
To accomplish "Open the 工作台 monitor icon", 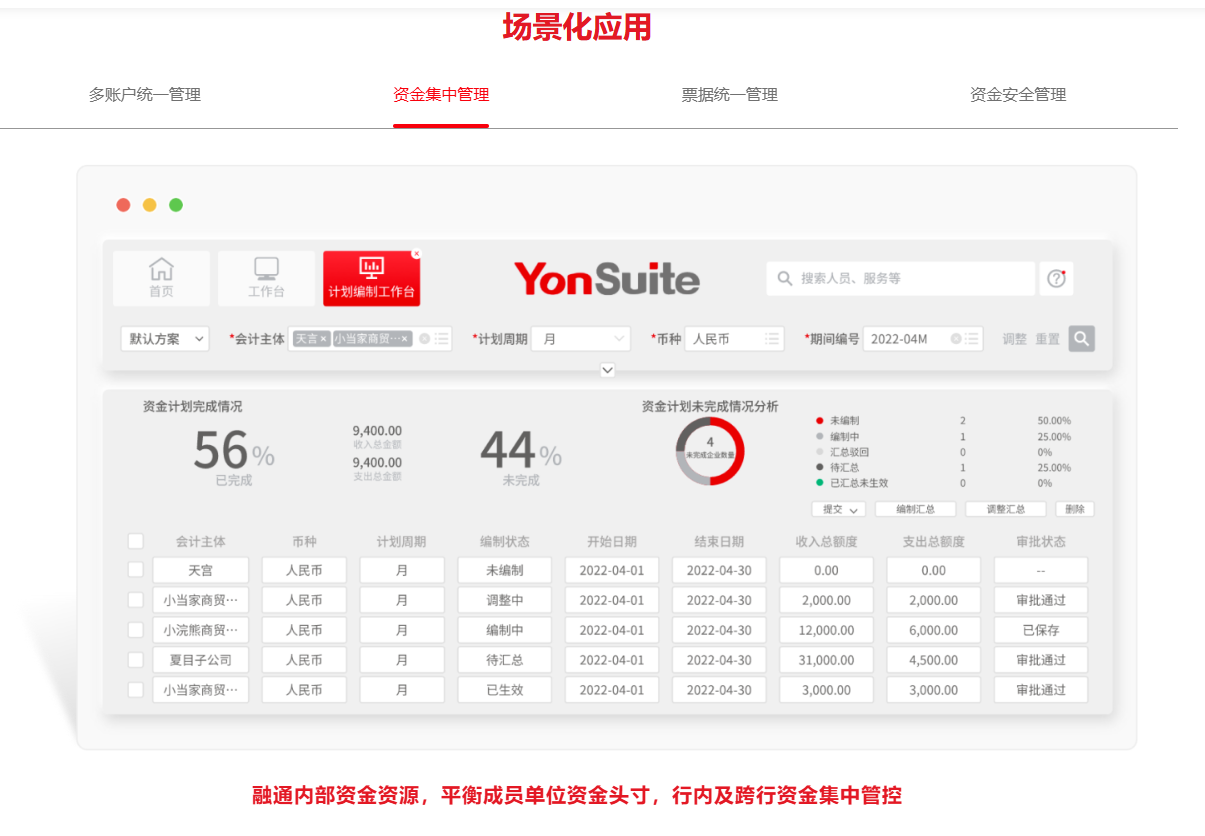I will [266, 277].
